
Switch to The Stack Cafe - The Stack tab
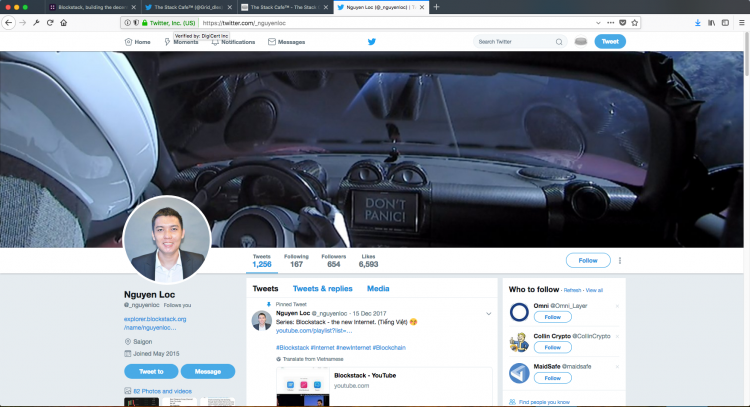pos(285,7)
